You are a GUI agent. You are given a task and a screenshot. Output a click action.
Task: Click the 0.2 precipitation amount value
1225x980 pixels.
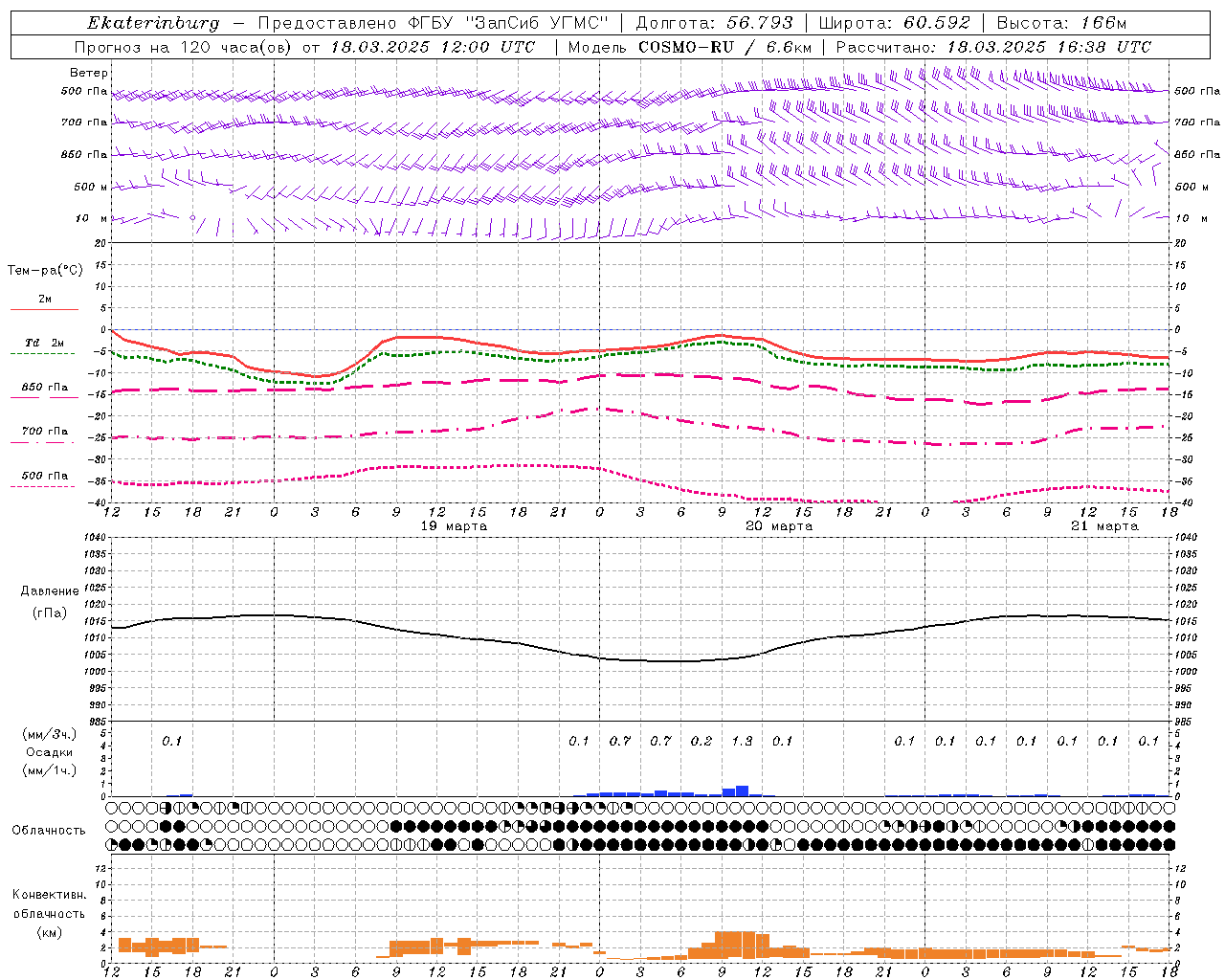pyautogui.click(x=702, y=741)
